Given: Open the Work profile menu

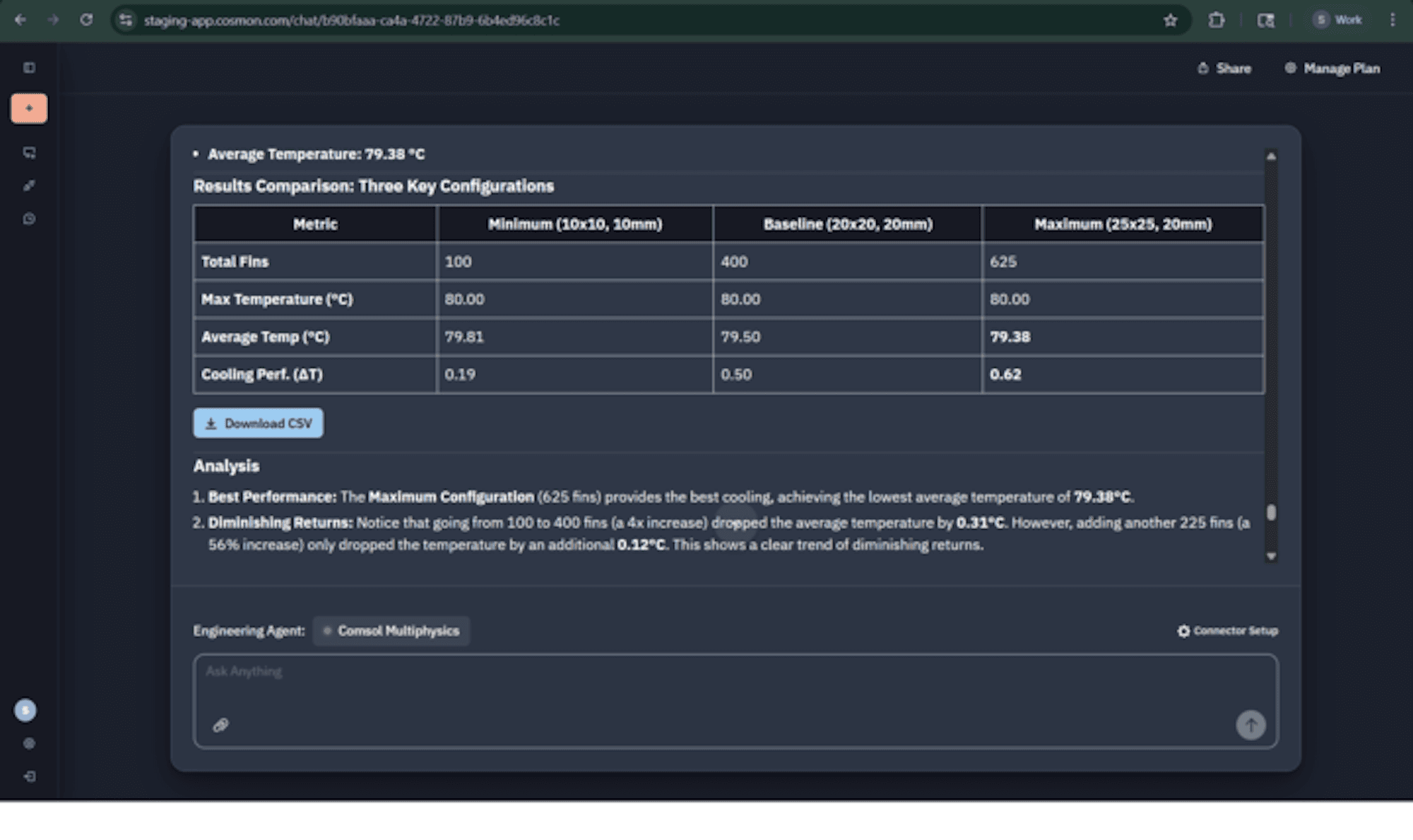Looking at the screenshot, I should [1337, 20].
